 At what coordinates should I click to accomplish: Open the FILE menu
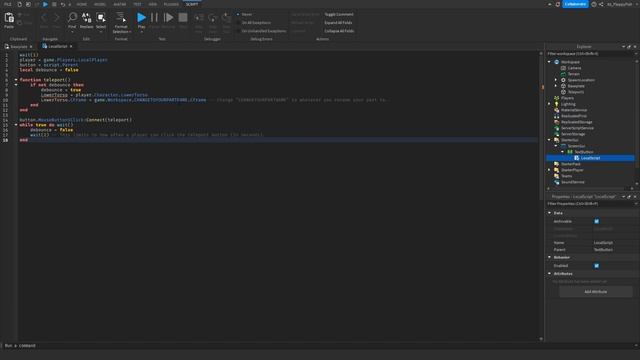pyautogui.click(x=8, y=4)
